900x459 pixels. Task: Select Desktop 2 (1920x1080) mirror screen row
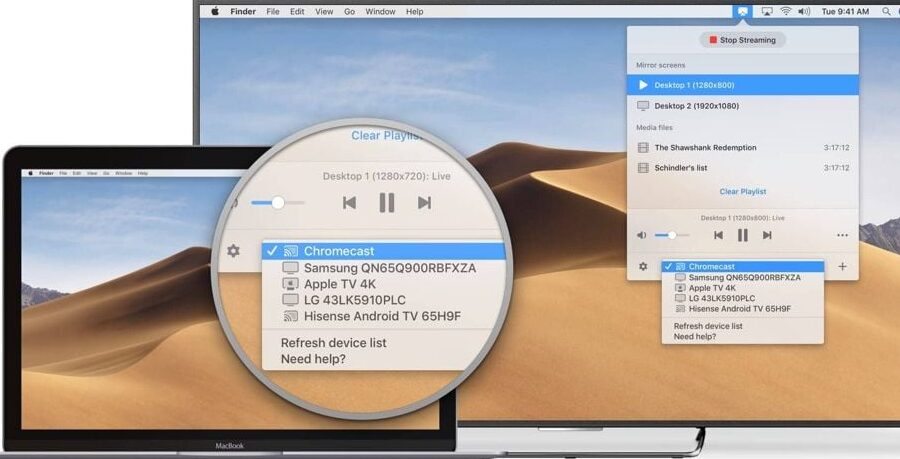tap(743, 106)
